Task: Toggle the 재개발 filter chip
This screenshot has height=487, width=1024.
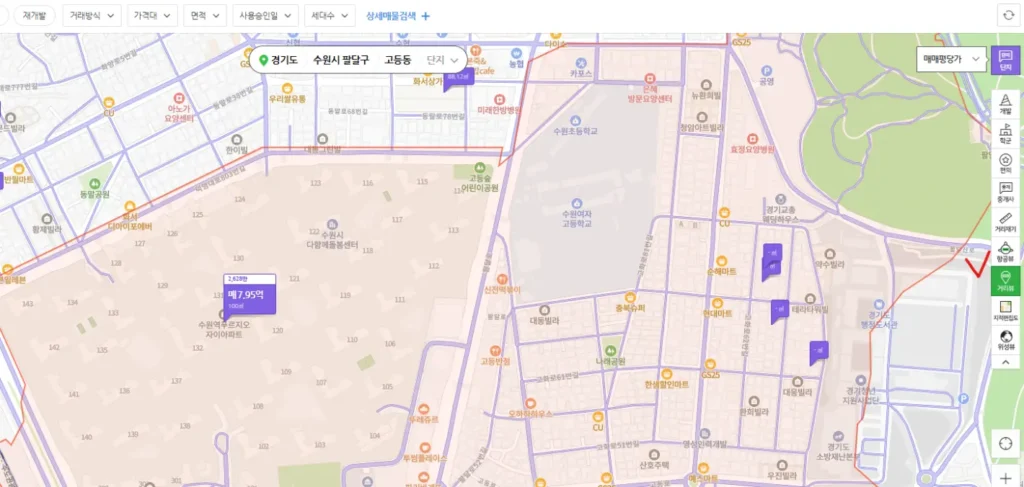Action: pos(34,16)
